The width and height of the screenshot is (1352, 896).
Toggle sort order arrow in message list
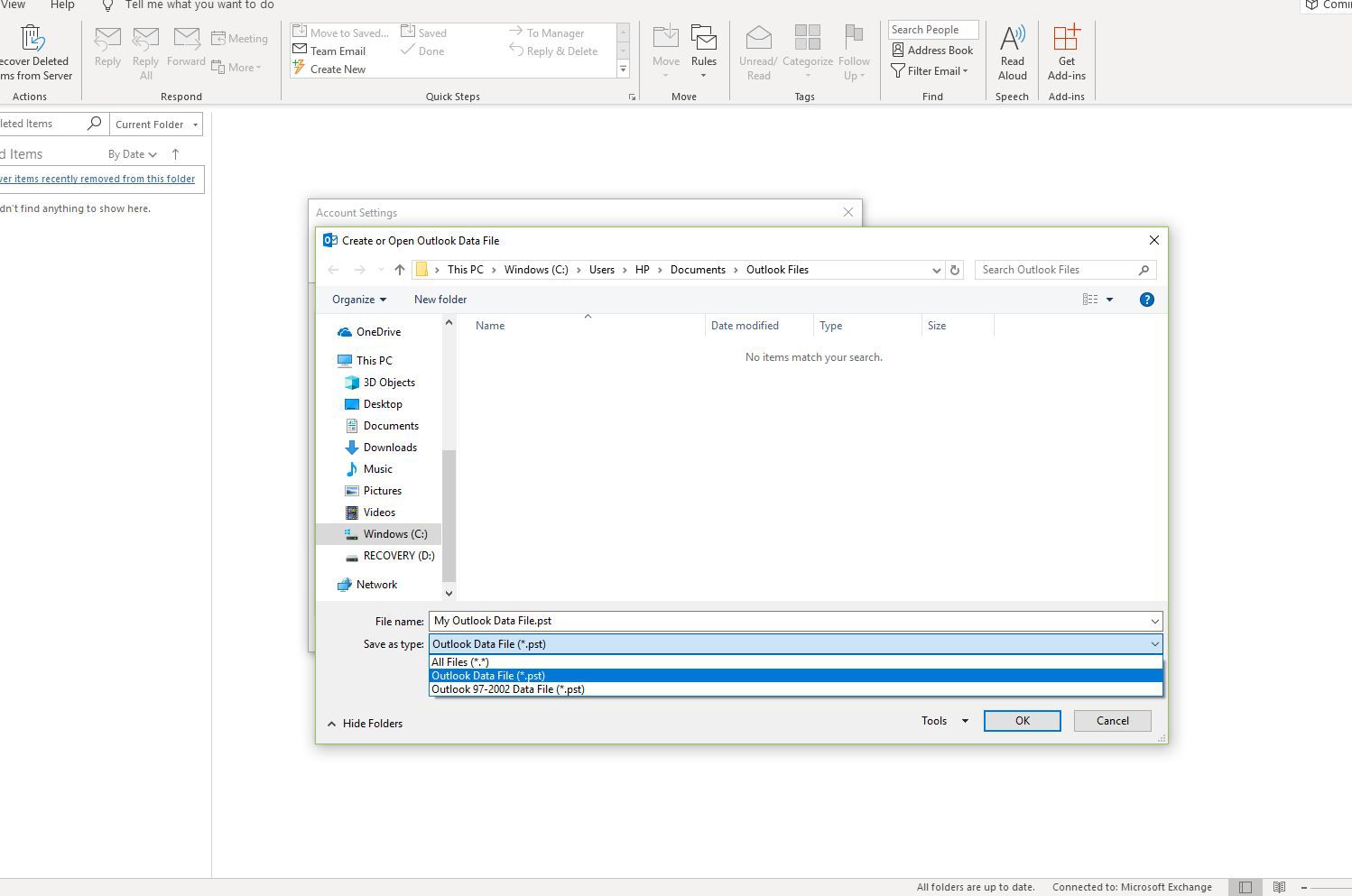click(176, 154)
